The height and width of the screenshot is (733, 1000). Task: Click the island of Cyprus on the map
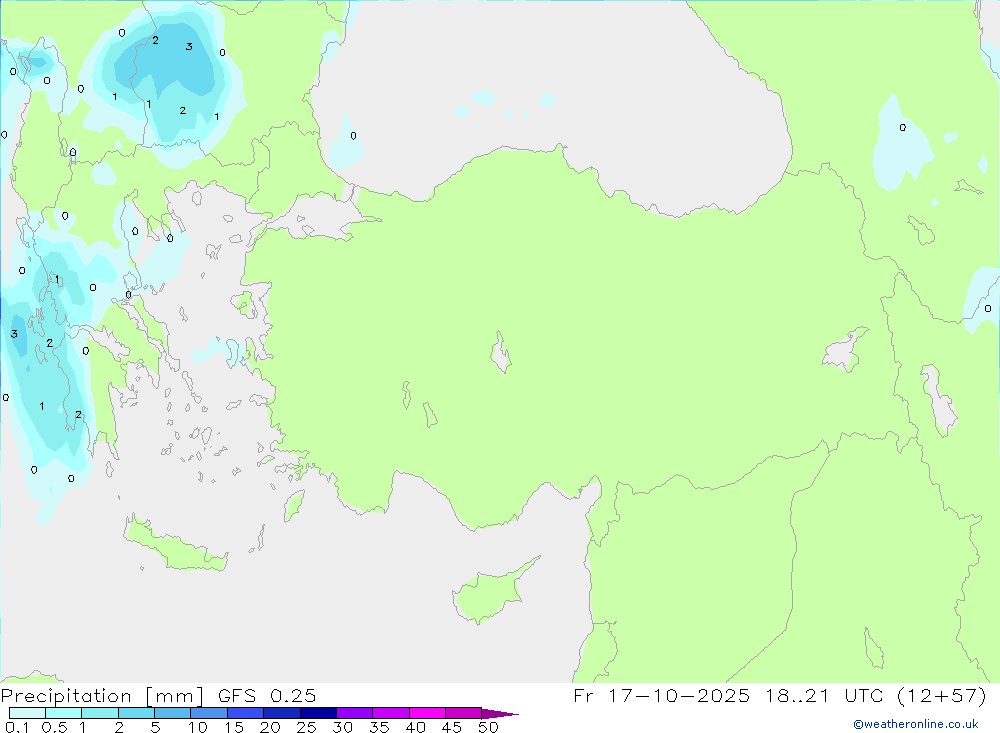[x=488, y=595]
